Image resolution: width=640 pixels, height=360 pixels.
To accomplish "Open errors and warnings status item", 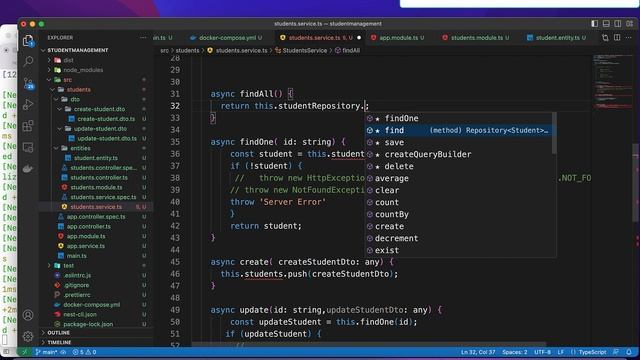I will (84, 352).
